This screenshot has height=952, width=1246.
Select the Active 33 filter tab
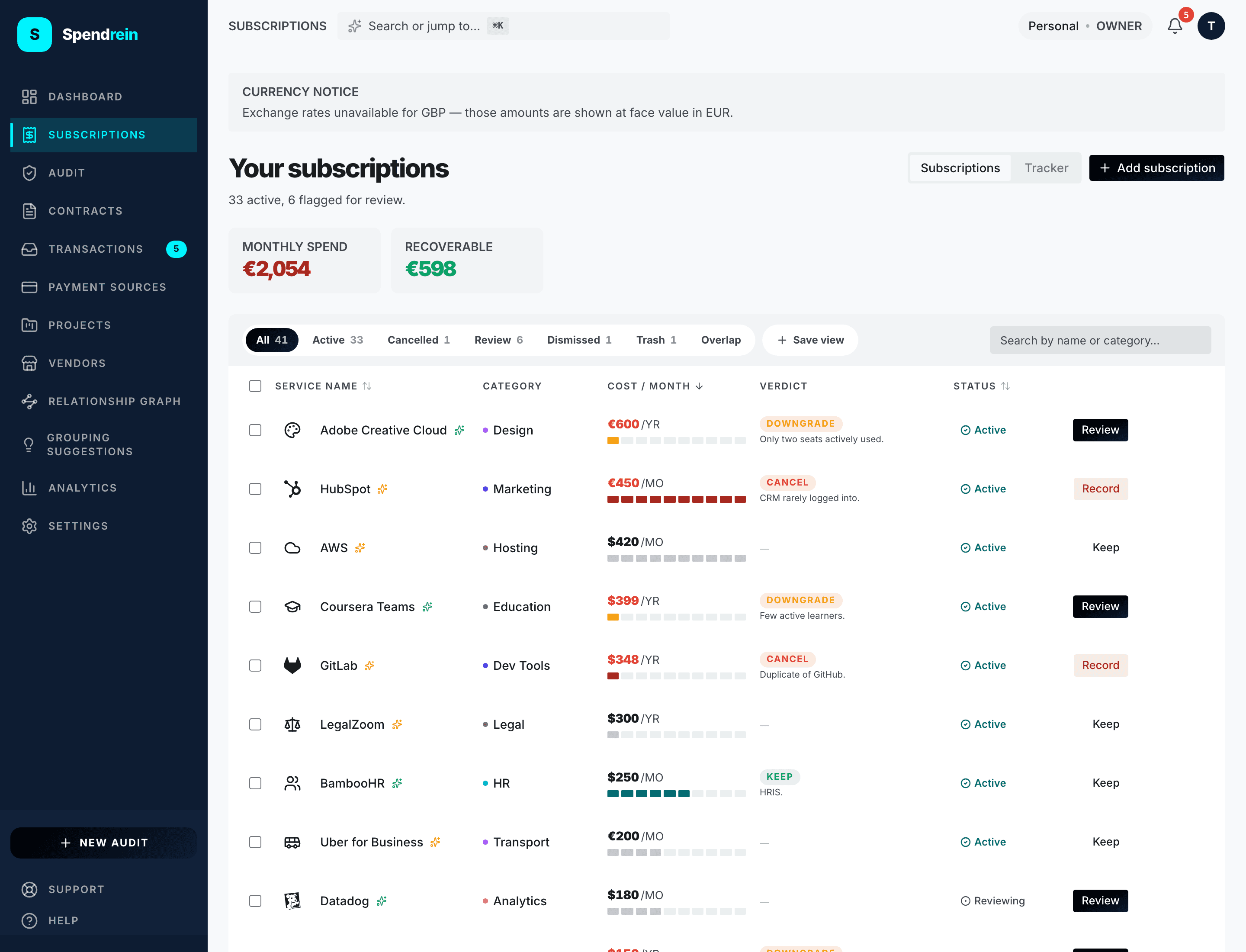[x=338, y=340]
